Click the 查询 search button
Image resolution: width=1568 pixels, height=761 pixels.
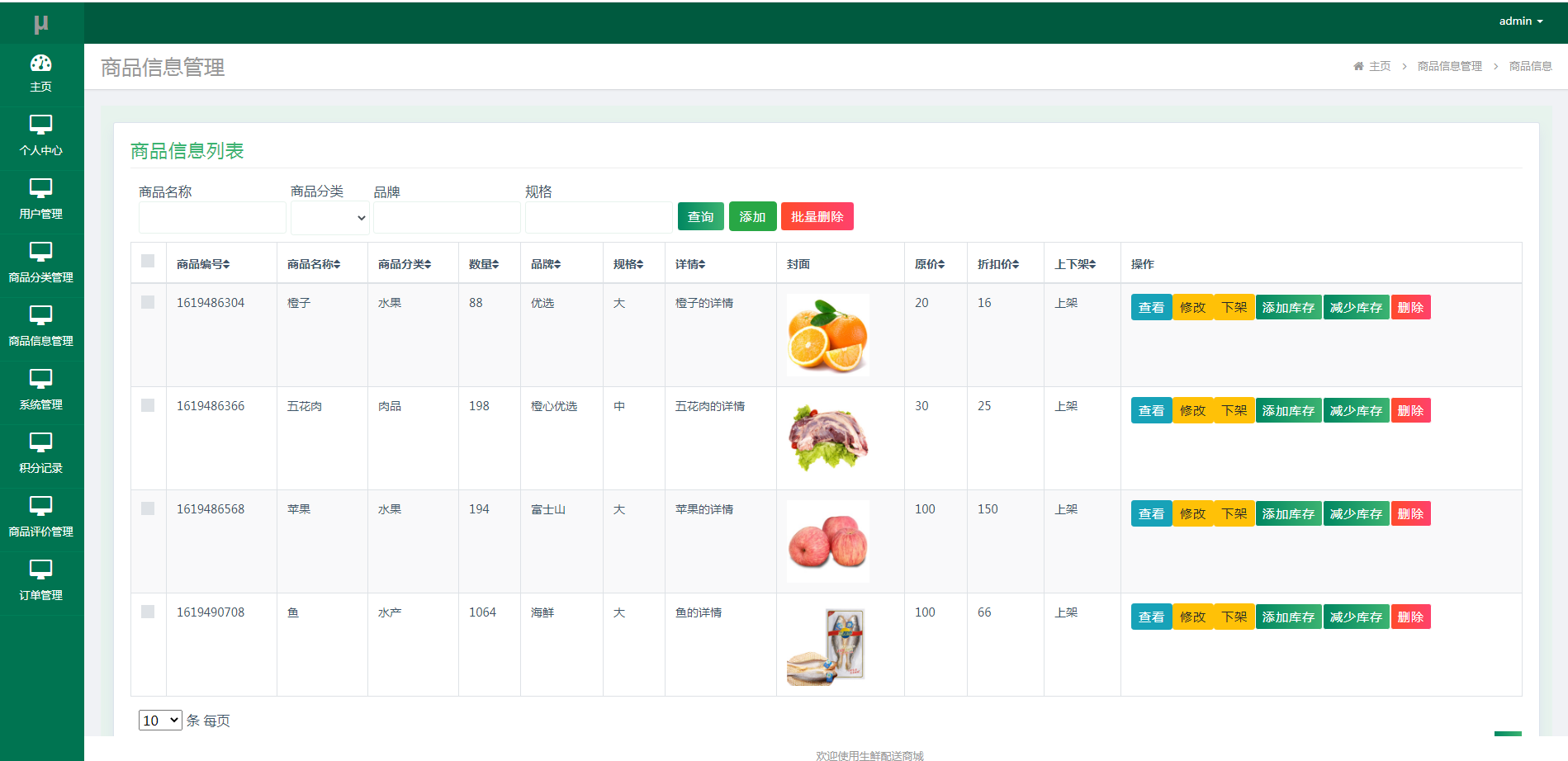(x=701, y=216)
